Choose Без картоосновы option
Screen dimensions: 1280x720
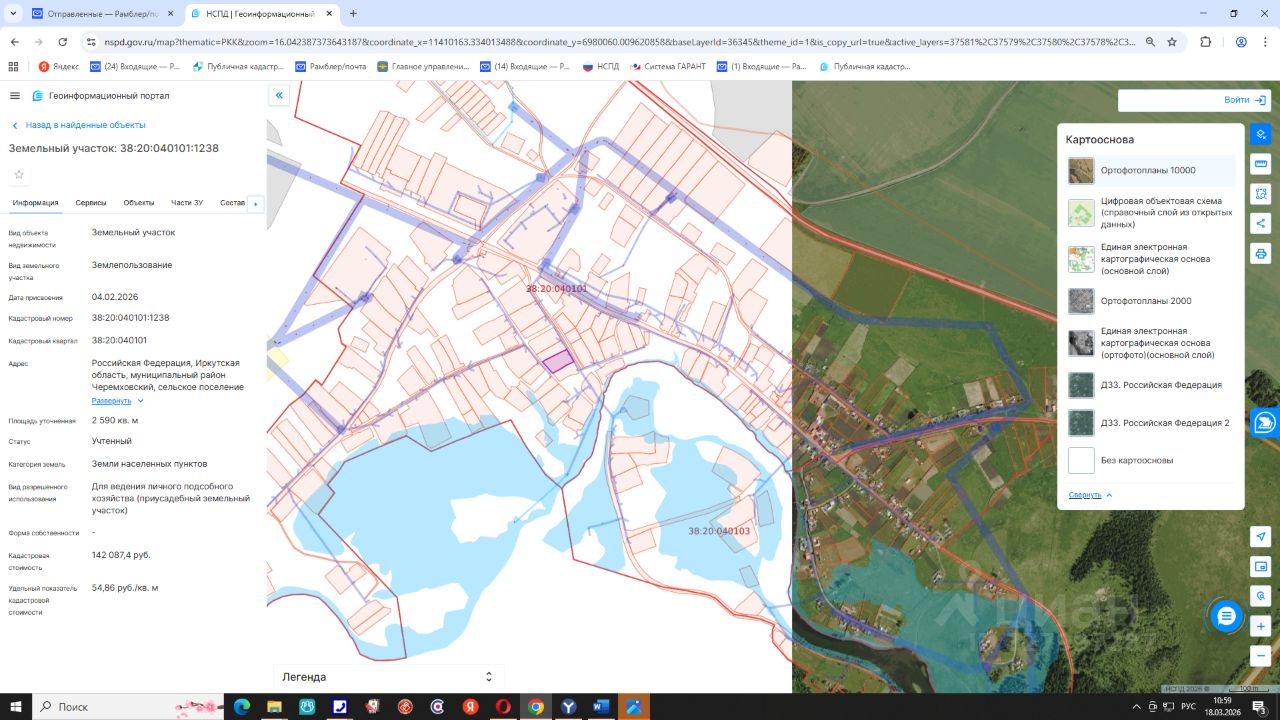point(1150,460)
